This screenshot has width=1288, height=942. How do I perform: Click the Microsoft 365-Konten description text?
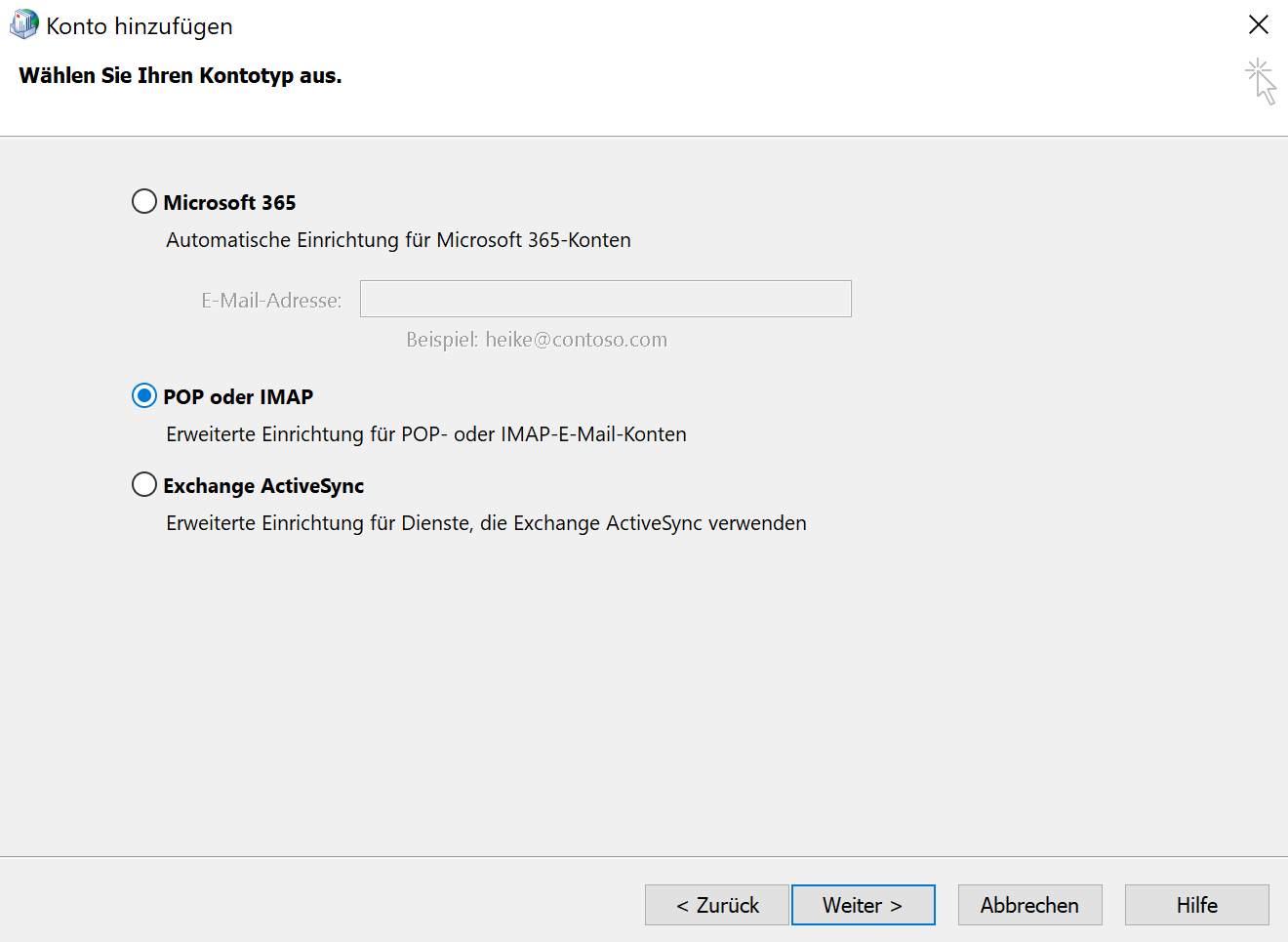pyautogui.click(x=398, y=240)
